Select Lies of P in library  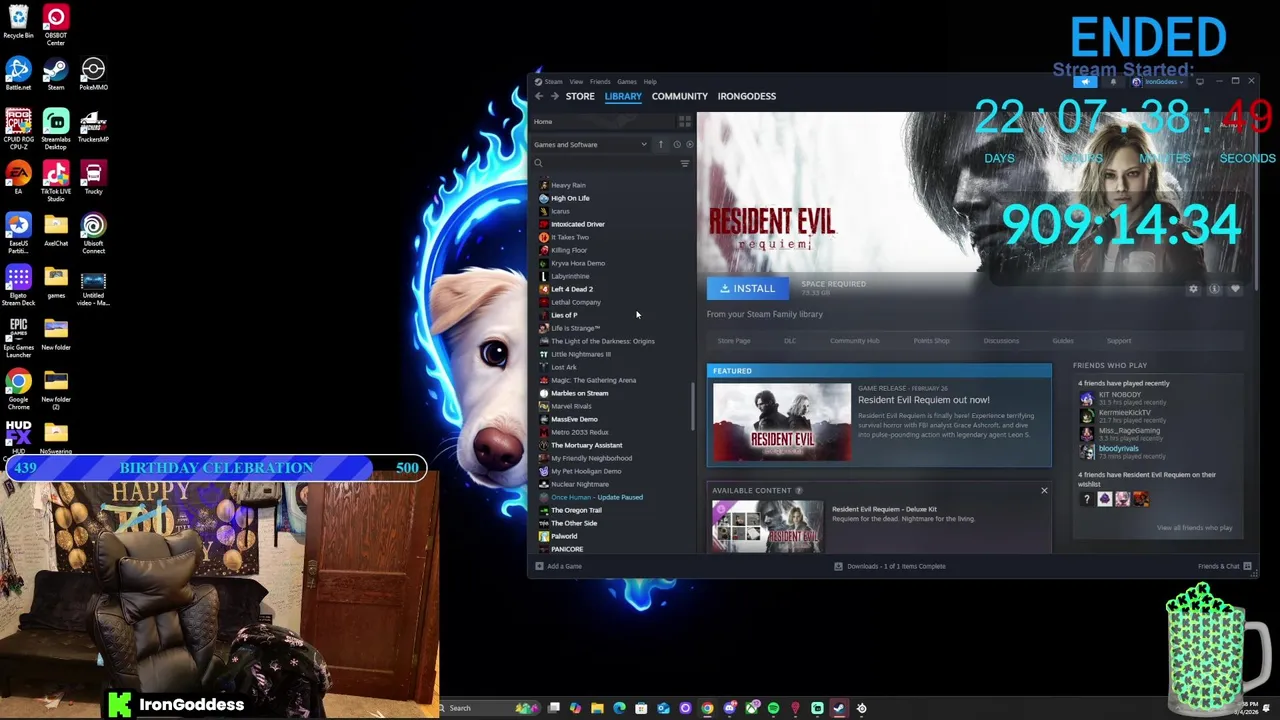(x=563, y=315)
